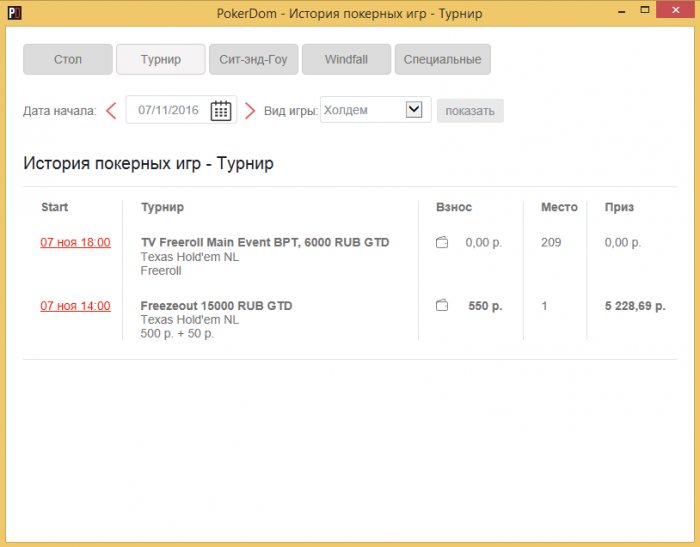Maximize the PokerDom window
Viewport: 700px width, 547px height.
tap(645, 10)
